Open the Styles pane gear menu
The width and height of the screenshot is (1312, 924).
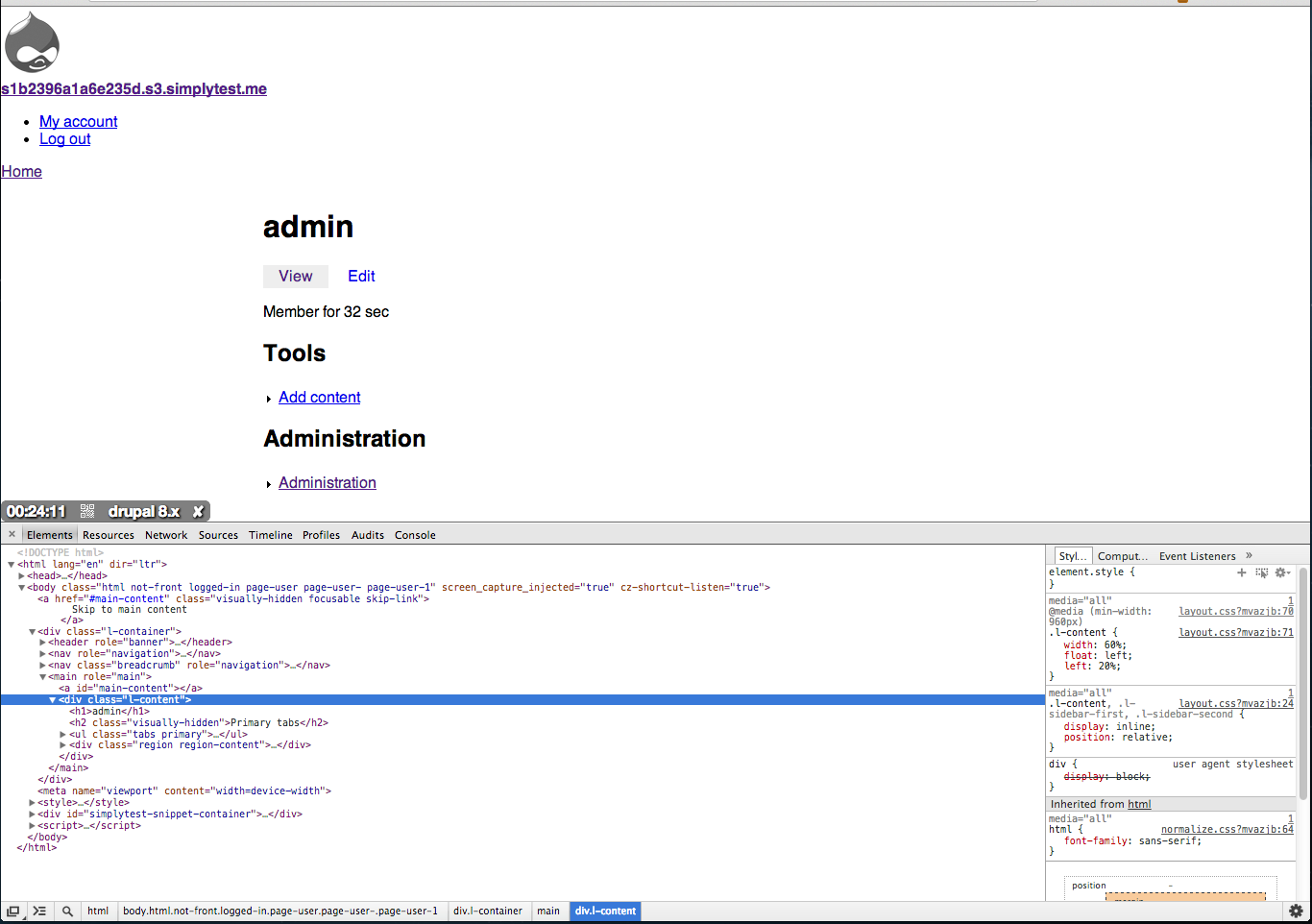click(x=1281, y=572)
